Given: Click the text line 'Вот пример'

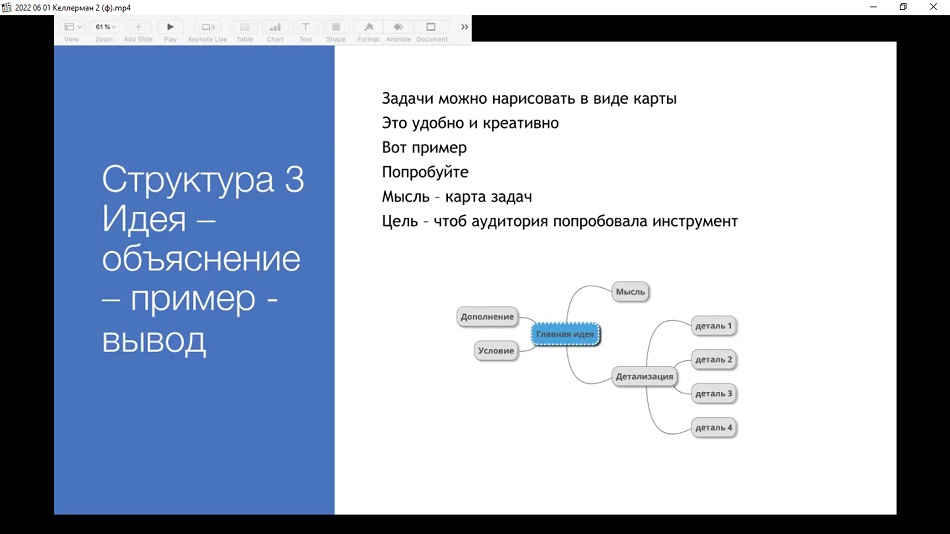Looking at the screenshot, I should 424,148.
